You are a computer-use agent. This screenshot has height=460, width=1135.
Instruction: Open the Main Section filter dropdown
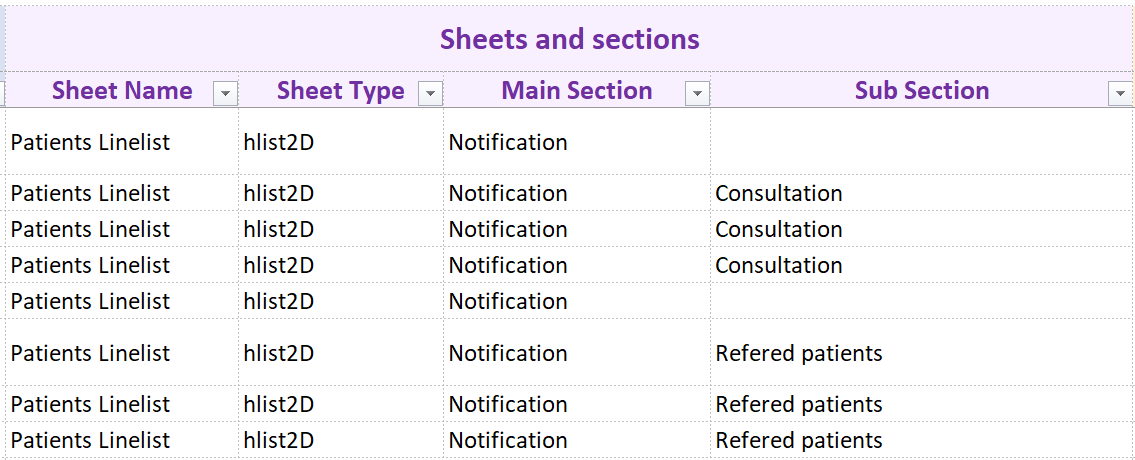(x=697, y=94)
